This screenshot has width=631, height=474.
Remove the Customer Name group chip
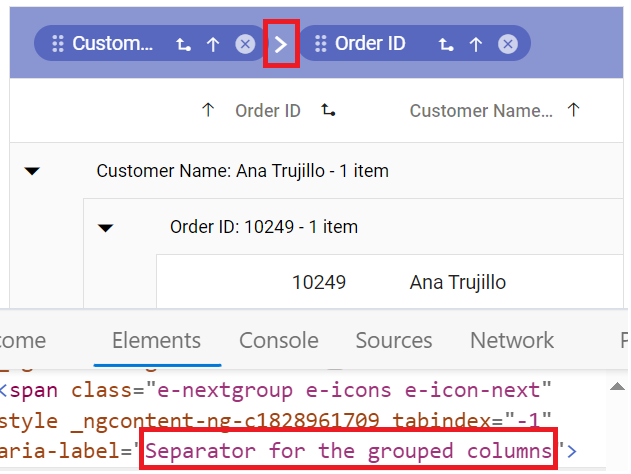245,44
